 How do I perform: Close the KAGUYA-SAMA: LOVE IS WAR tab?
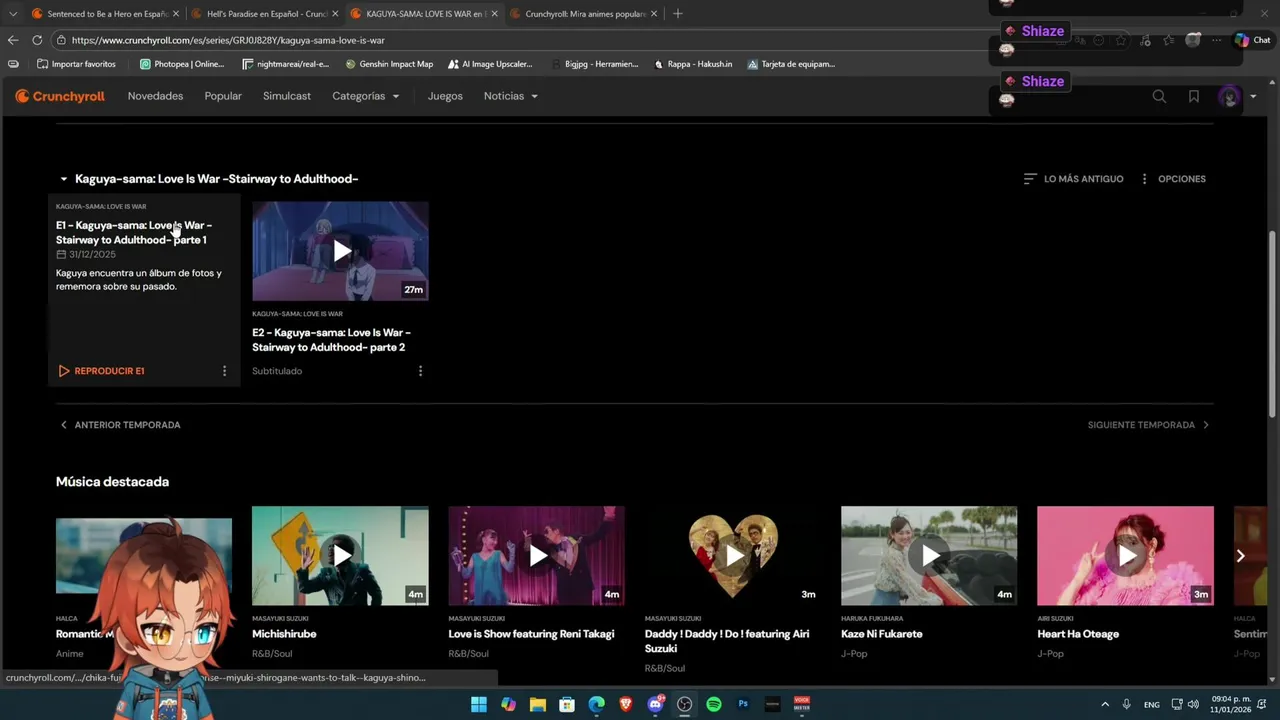click(494, 14)
